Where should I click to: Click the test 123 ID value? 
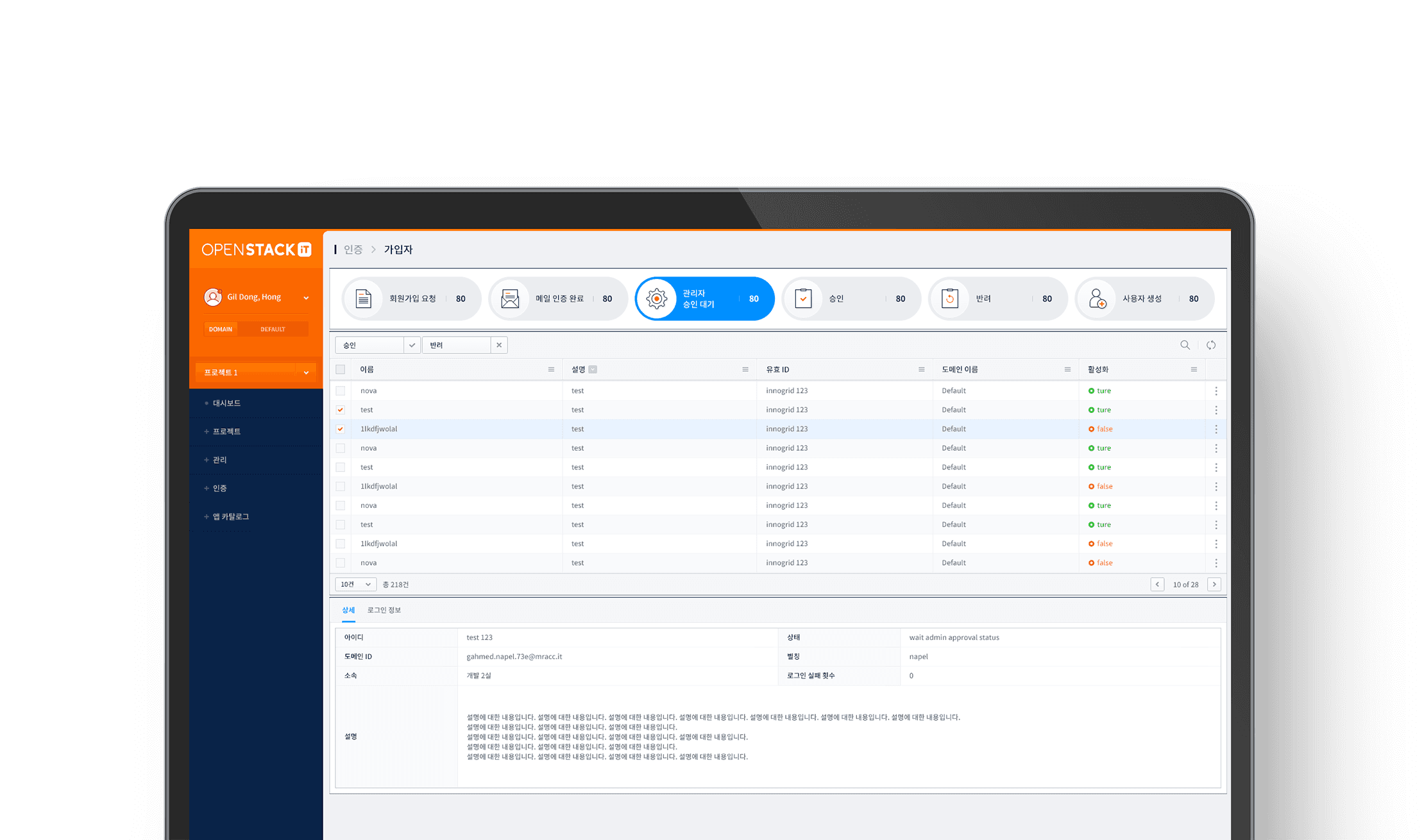480,637
